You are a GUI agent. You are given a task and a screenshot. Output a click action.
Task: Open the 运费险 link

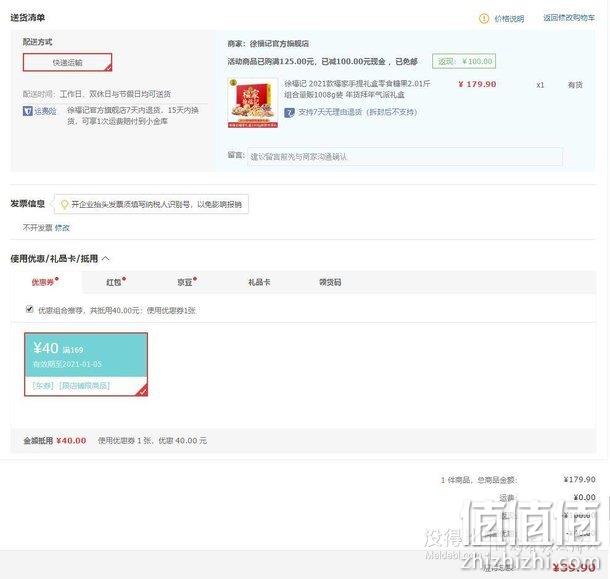coord(46,111)
